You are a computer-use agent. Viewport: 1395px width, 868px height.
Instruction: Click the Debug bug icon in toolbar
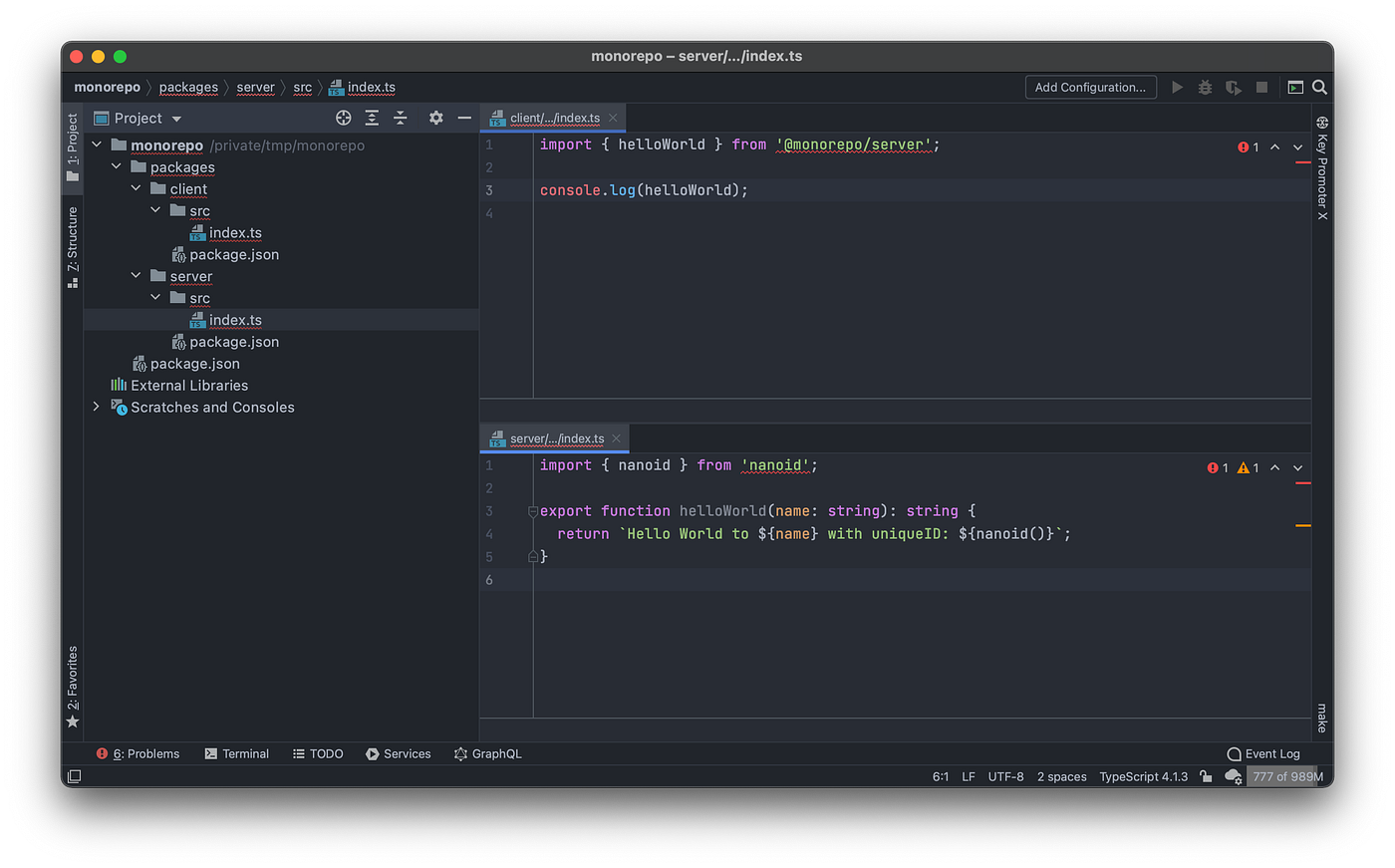click(x=1205, y=88)
